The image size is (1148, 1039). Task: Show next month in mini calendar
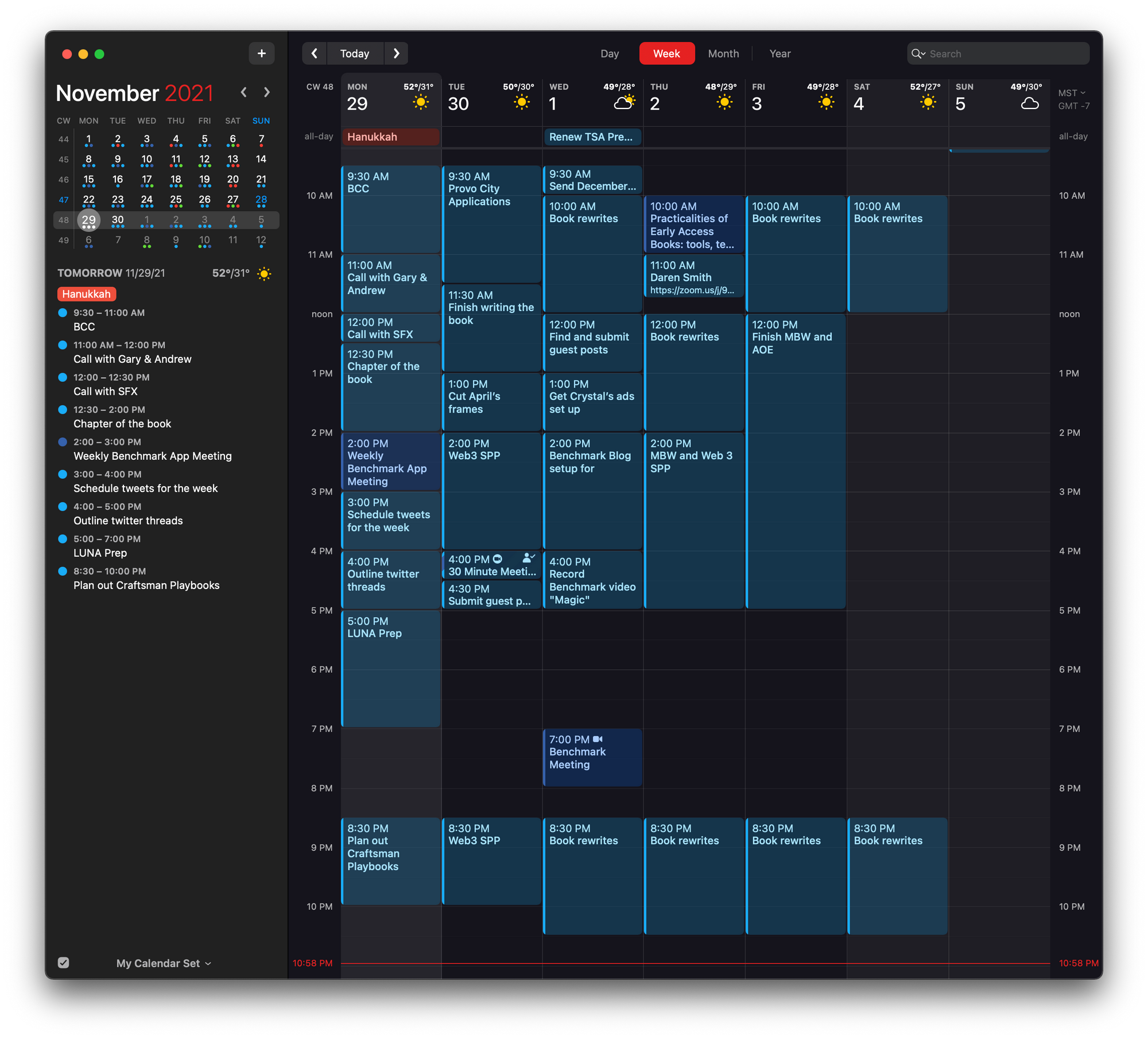pyautogui.click(x=267, y=92)
